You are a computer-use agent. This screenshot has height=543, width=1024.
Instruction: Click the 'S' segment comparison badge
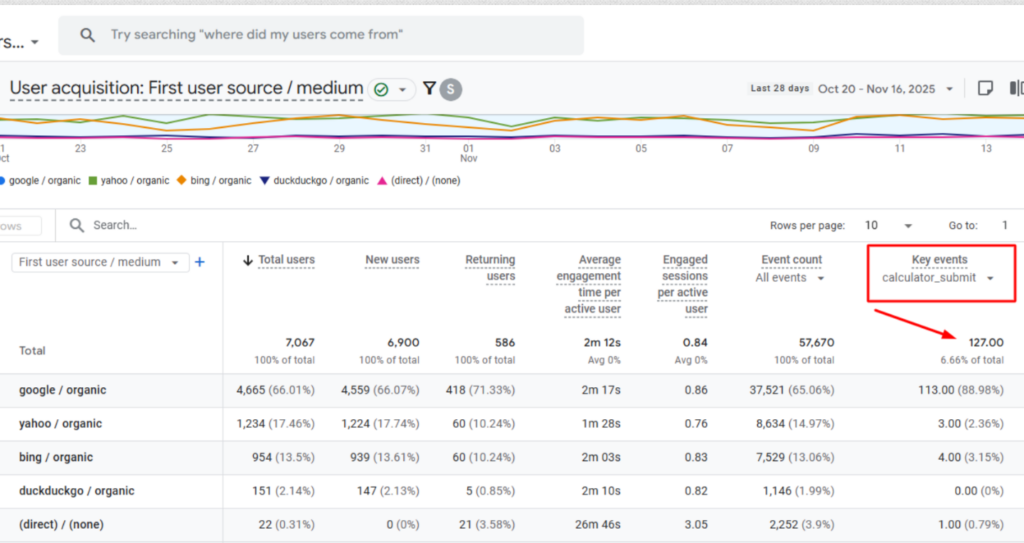click(x=451, y=89)
